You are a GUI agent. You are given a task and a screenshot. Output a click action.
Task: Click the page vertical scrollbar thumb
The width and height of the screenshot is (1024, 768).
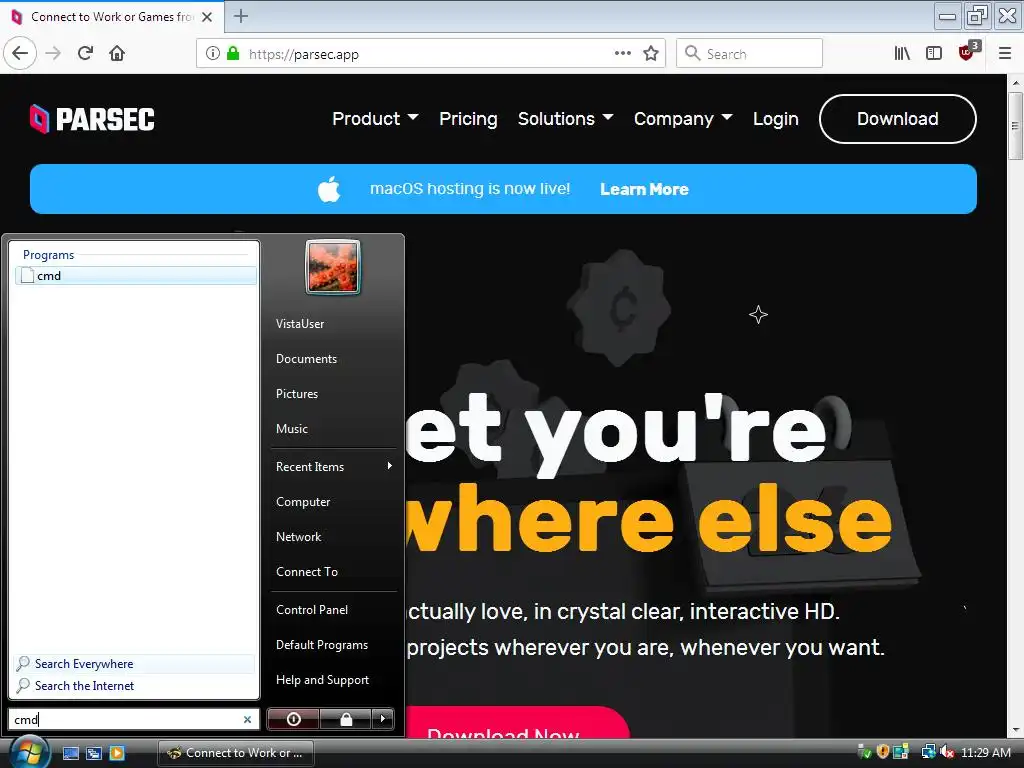click(1015, 125)
